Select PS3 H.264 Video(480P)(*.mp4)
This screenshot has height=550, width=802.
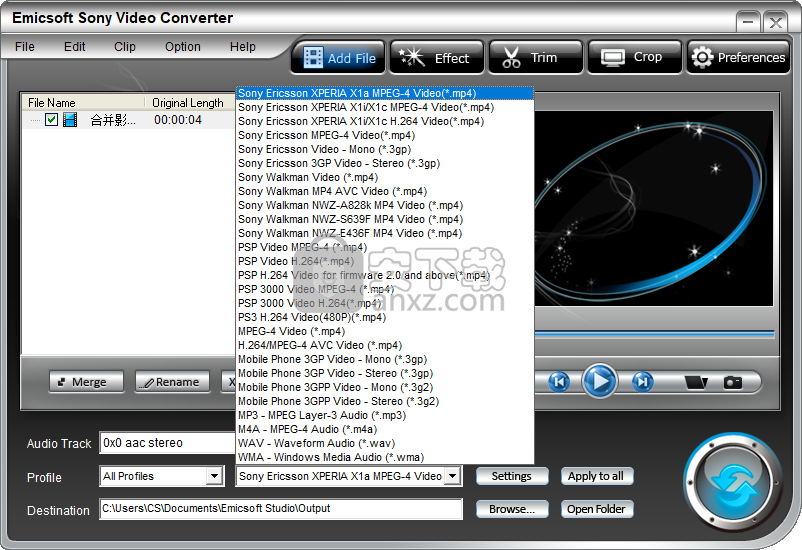click(385, 317)
